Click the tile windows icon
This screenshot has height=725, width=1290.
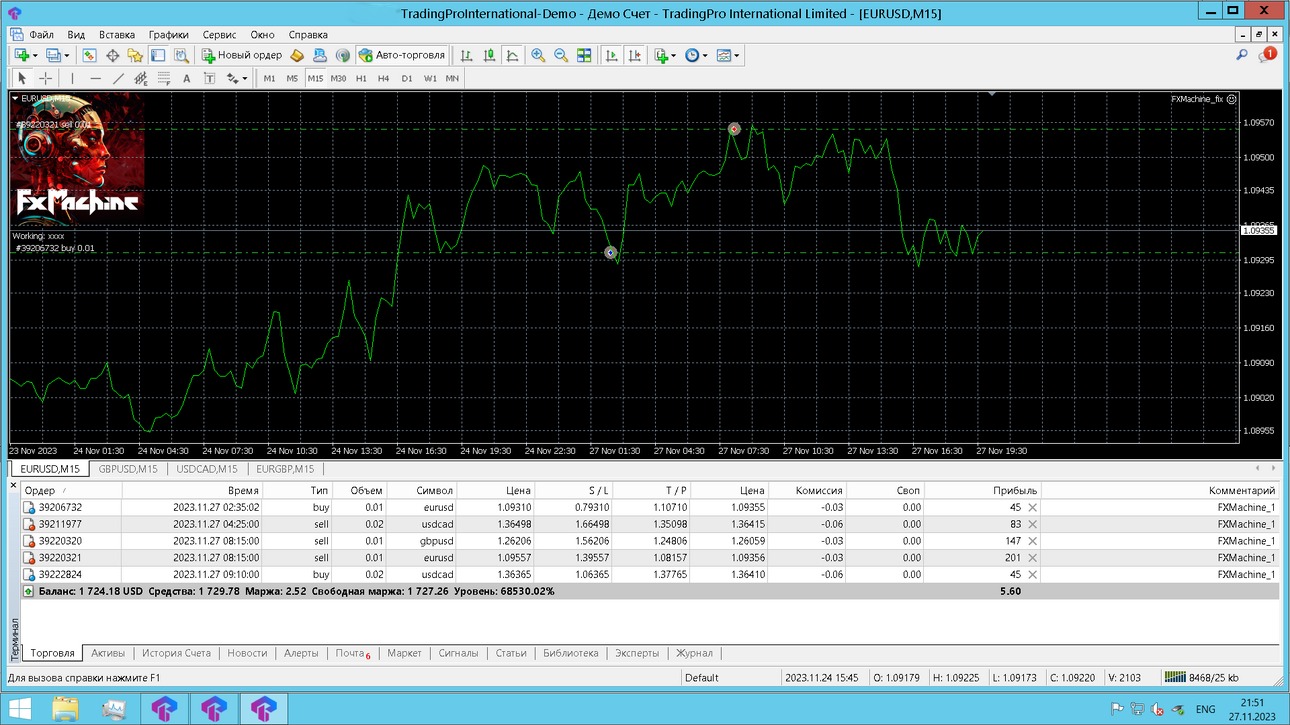point(584,56)
